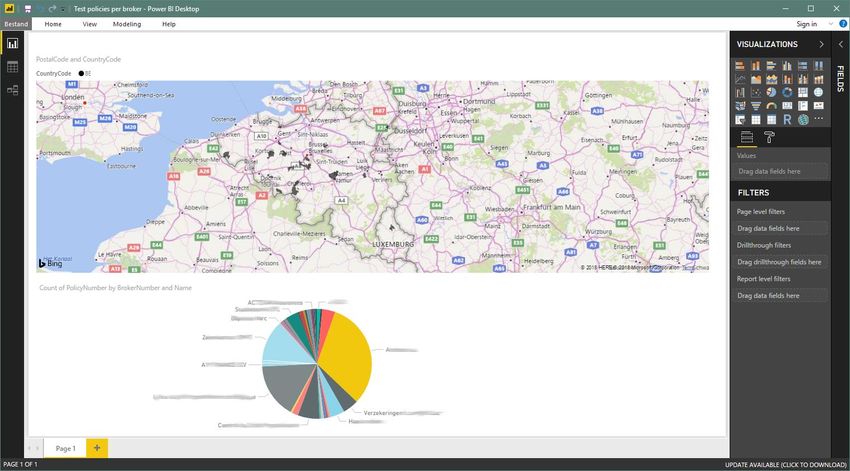850x471 pixels.
Task: Select the ArcGIS Maps visualization
Action: tap(803, 120)
